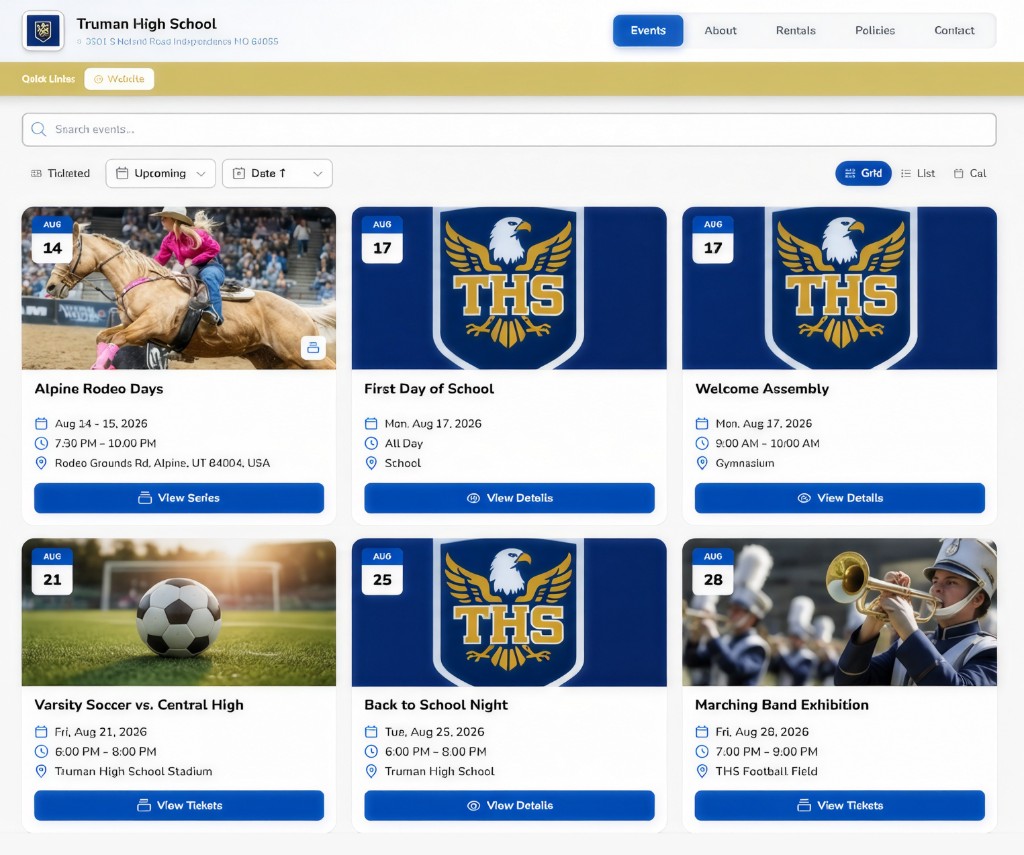
Task: Open the Date sort dropdown
Action: coord(278,174)
